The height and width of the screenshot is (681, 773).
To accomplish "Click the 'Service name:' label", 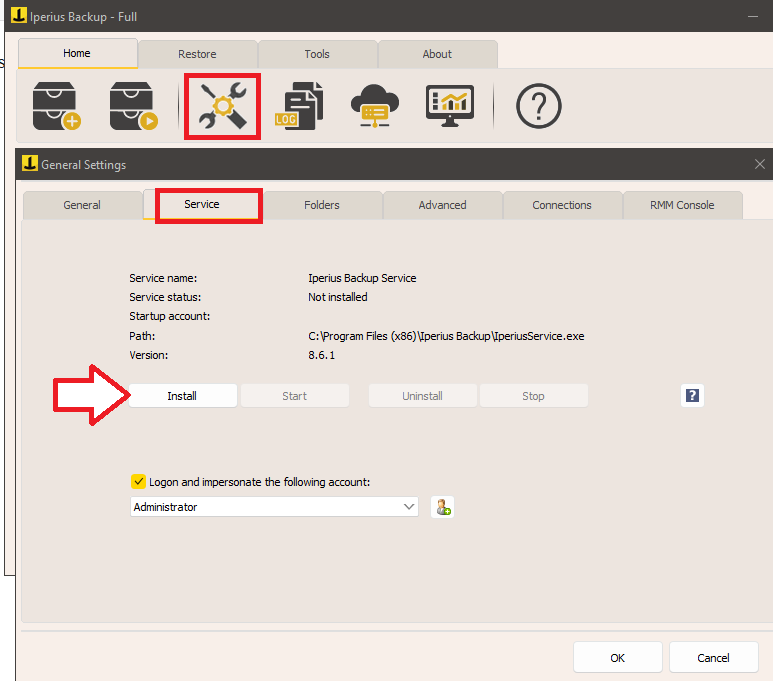I will point(163,278).
